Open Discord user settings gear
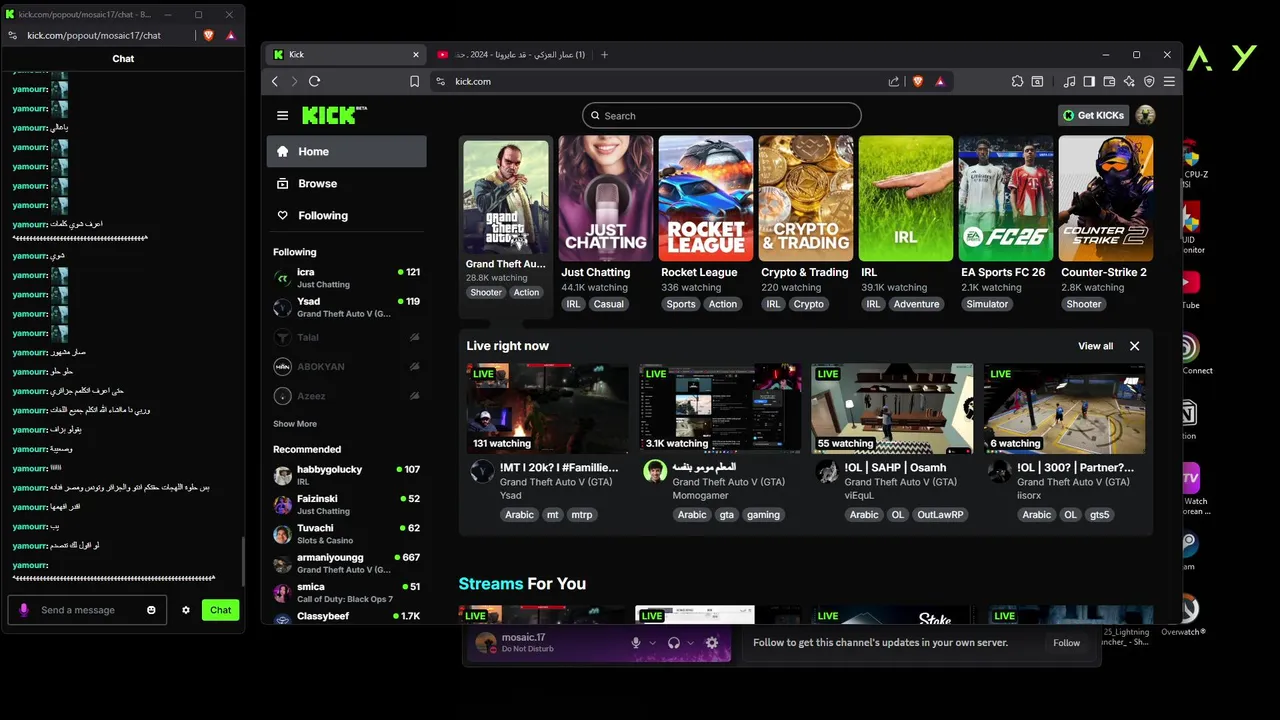This screenshot has height=720, width=1280. tap(712, 643)
